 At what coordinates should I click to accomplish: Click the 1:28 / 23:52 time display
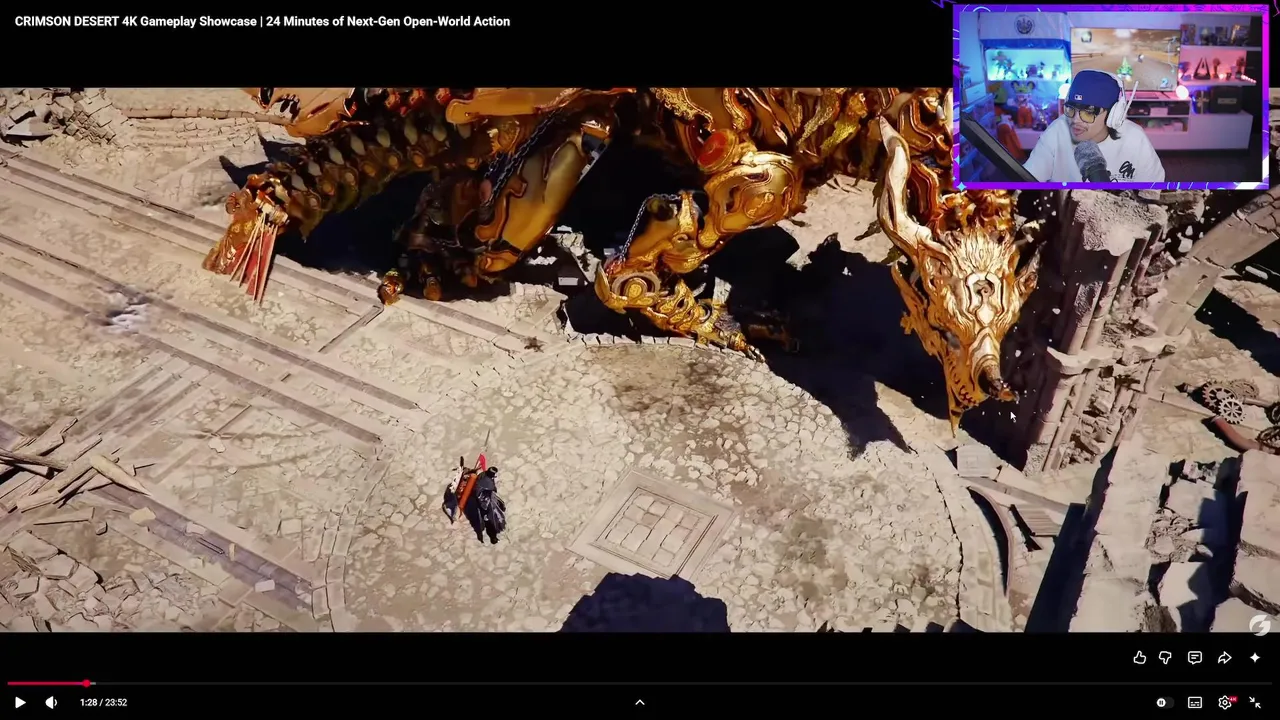(x=103, y=702)
